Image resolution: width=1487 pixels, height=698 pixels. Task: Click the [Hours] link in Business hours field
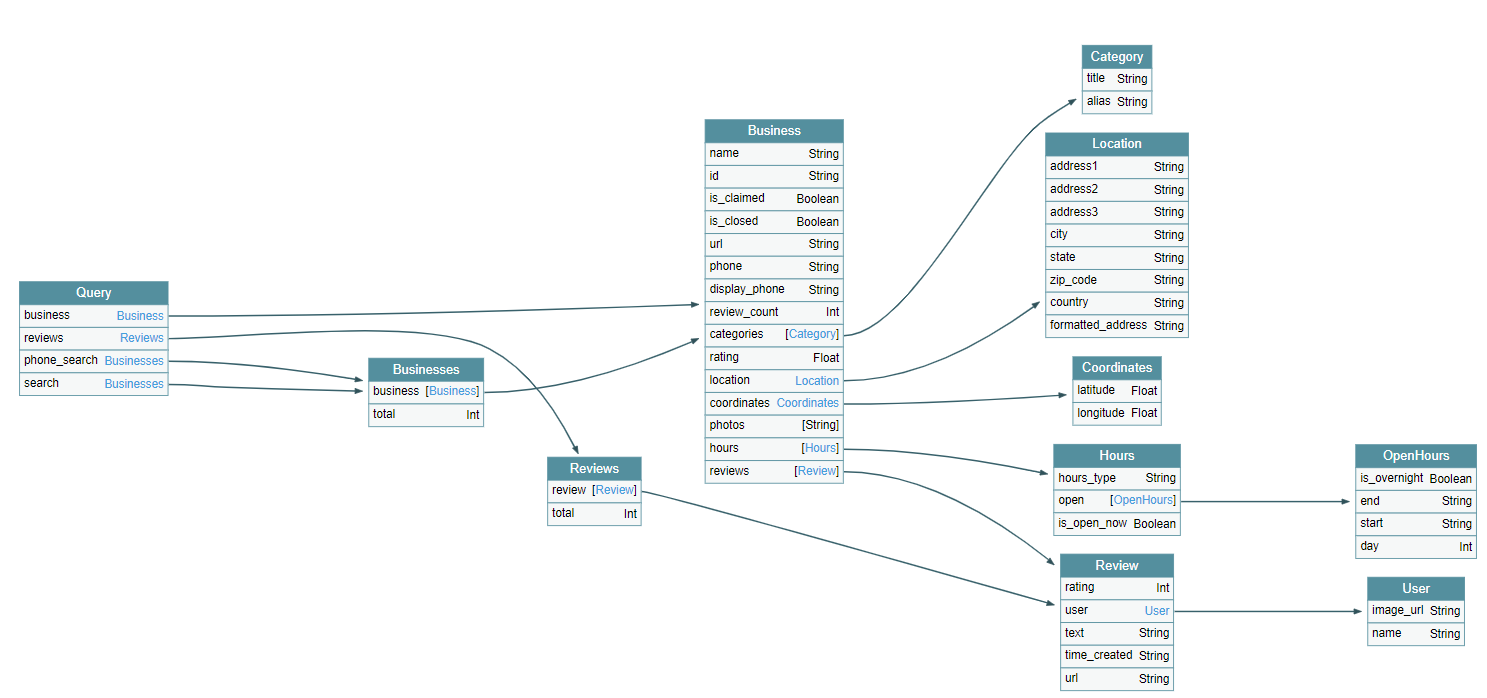click(820, 448)
